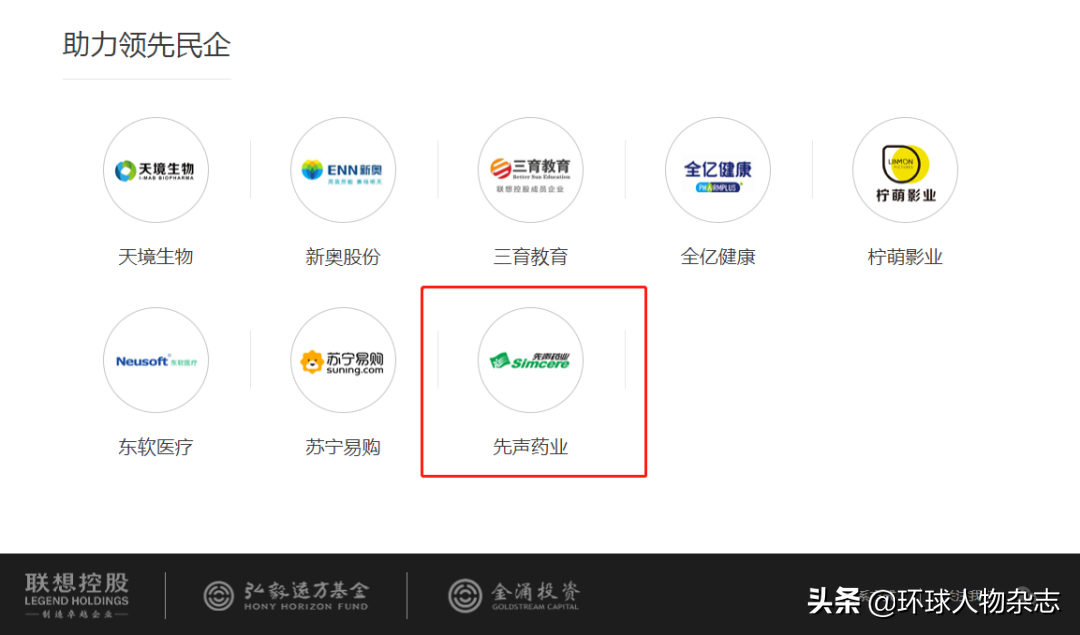The width and height of the screenshot is (1080, 635).
Task: Click the 联想控股 Legend Holdings footer logo
Action: tap(77, 595)
